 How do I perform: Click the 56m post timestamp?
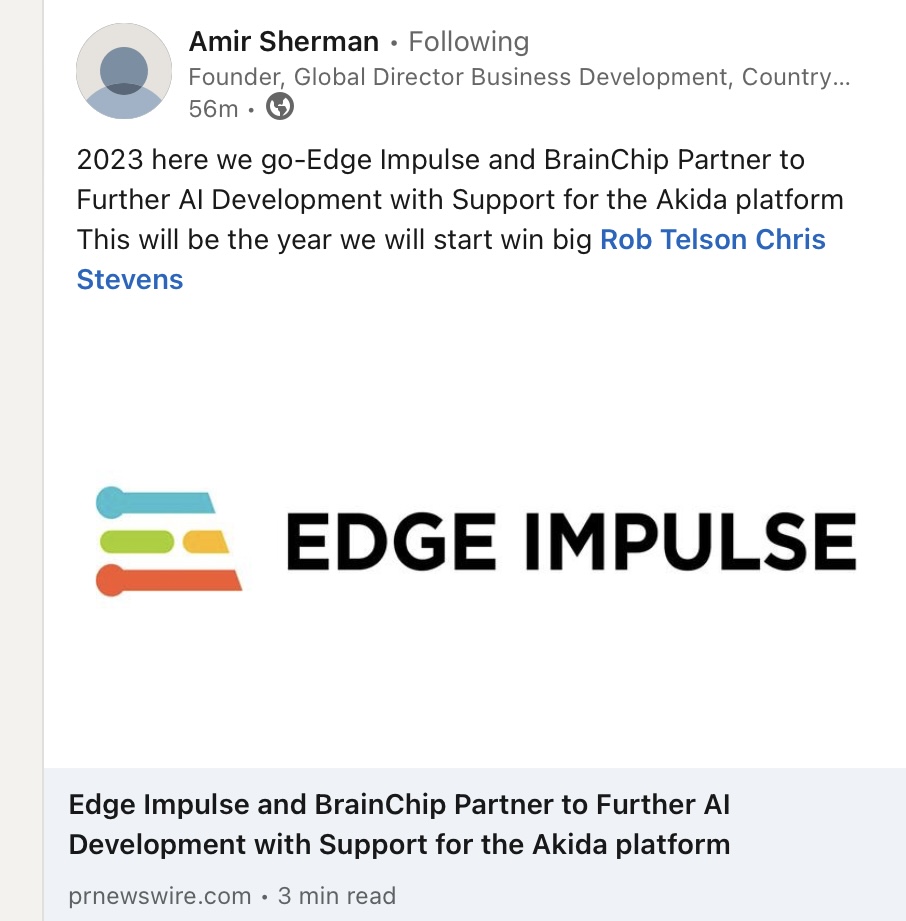(x=212, y=108)
